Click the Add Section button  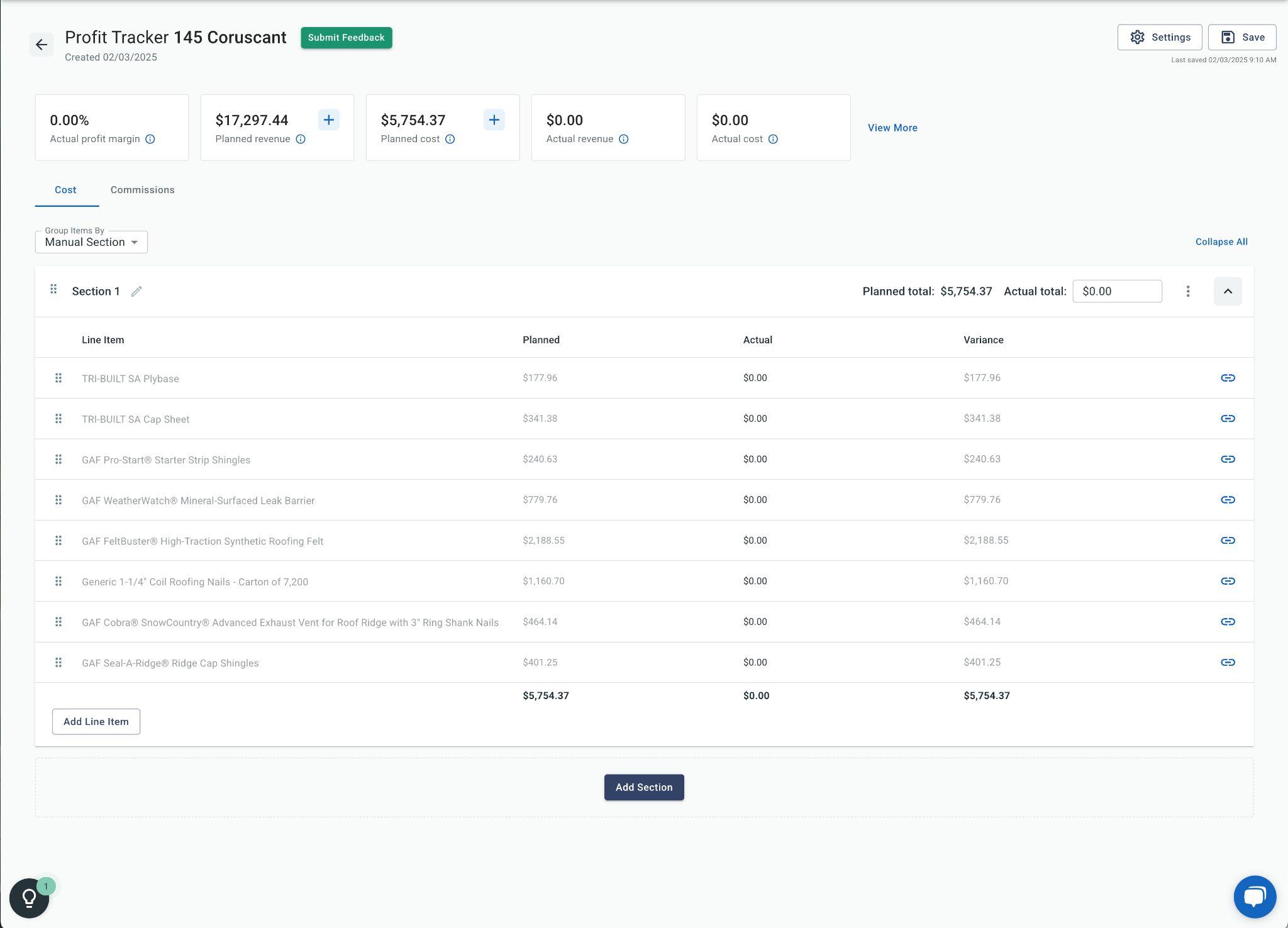click(643, 787)
